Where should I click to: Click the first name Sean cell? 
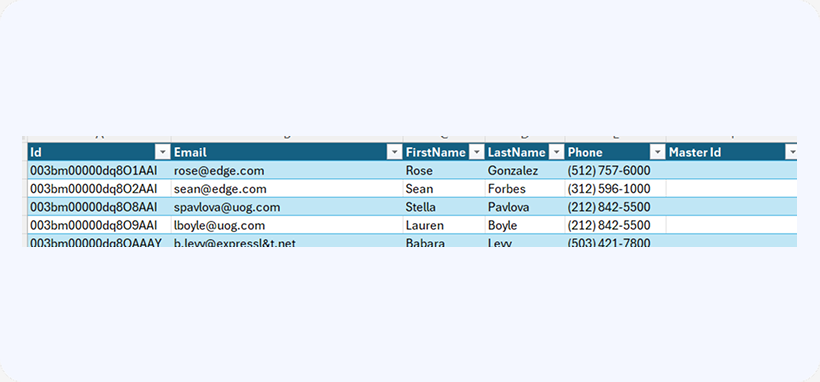(443, 188)
